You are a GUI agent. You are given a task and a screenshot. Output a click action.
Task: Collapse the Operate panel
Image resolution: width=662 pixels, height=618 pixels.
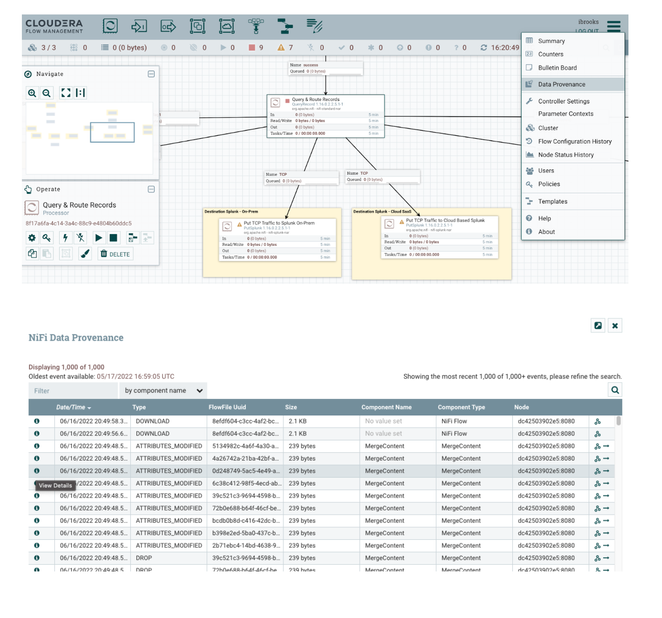[151, 189]
